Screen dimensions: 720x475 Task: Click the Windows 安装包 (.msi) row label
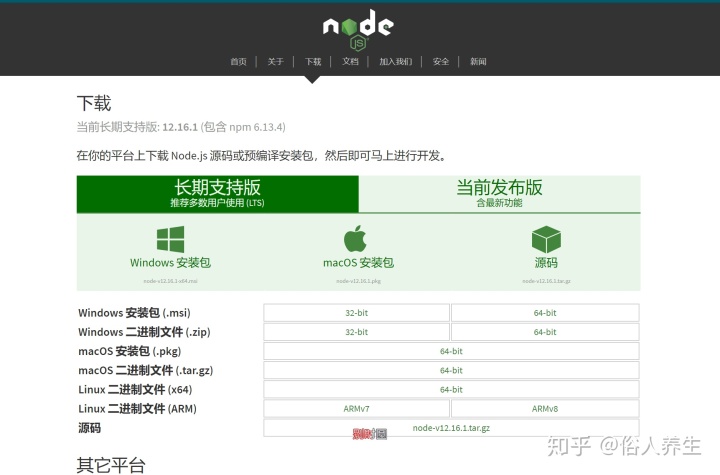coord(134,313)
